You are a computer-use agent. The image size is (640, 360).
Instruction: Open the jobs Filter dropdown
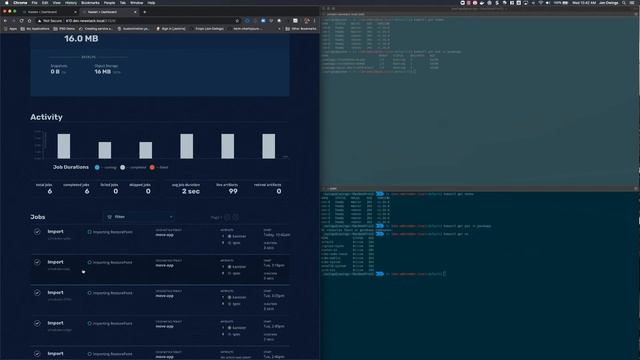pos(139,217)
